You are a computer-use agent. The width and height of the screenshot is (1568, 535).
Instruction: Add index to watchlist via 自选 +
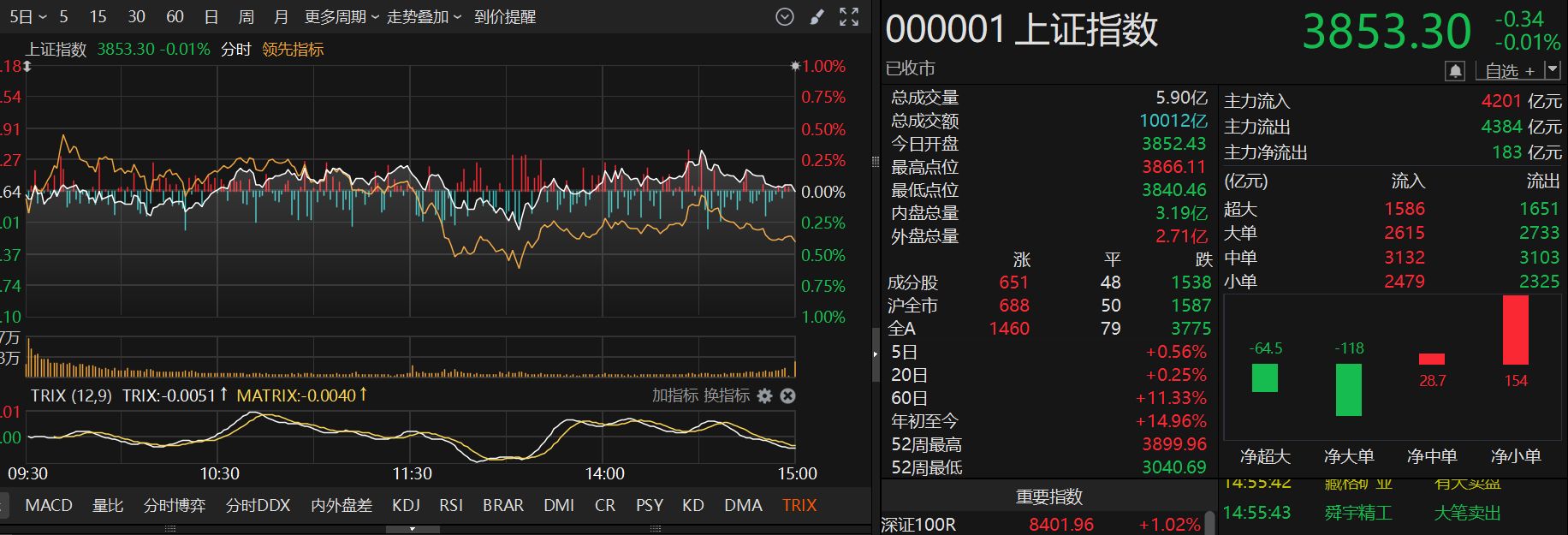click(x=1509, y=71)
